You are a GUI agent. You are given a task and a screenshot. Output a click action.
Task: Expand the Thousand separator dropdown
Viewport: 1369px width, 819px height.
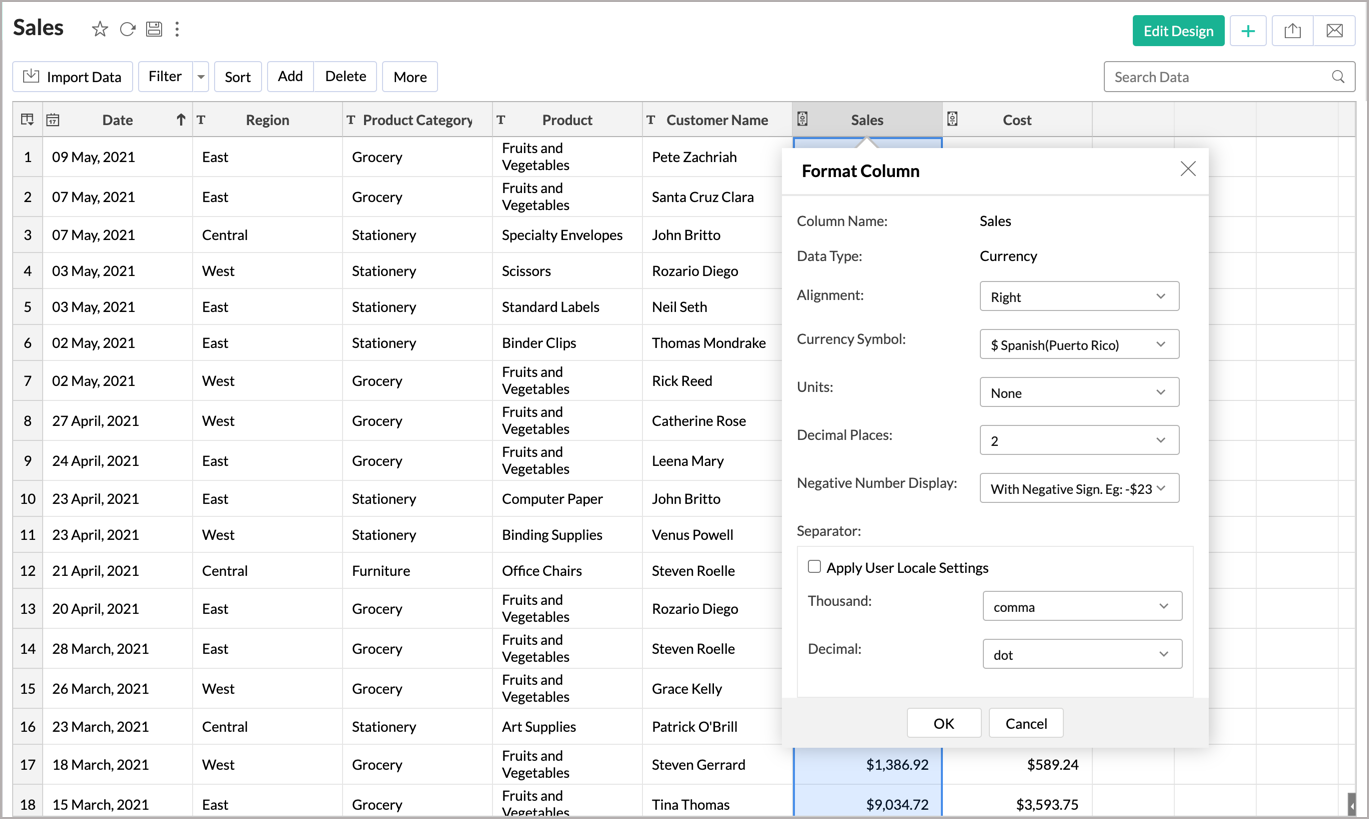click(1082, 607)
